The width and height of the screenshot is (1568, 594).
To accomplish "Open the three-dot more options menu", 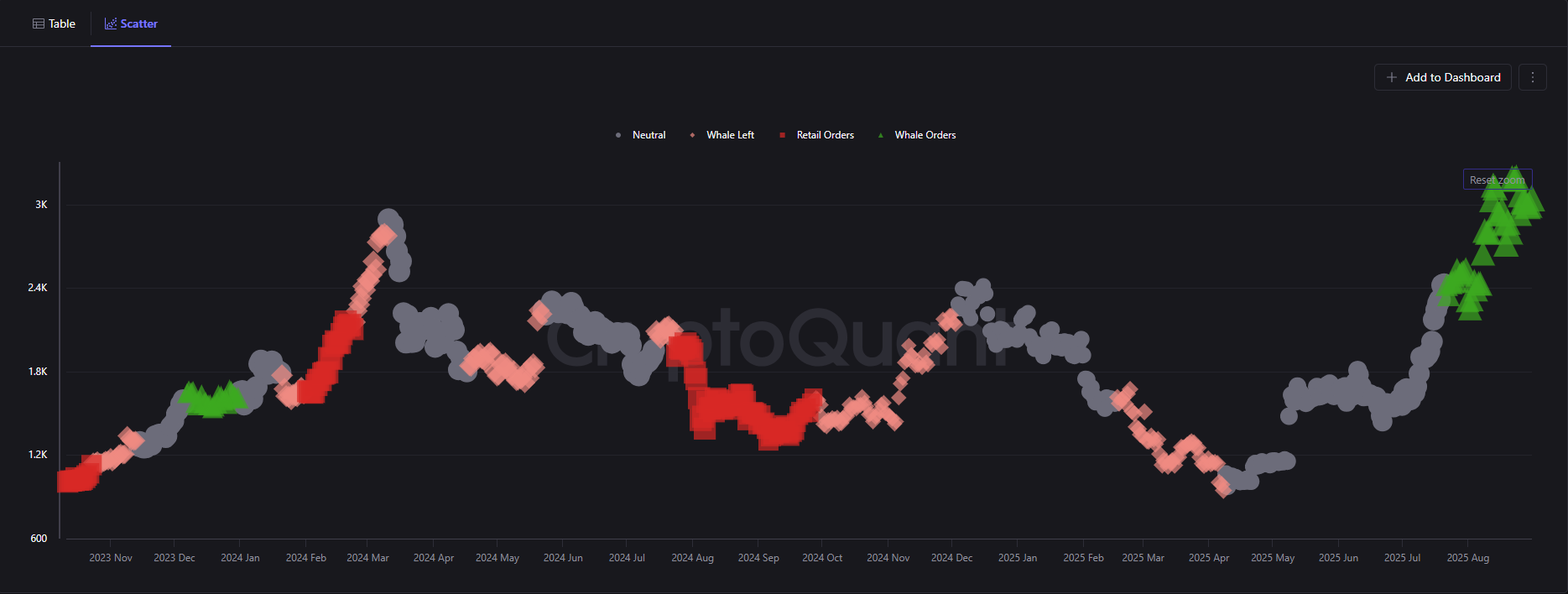I will coord(1533,77).
